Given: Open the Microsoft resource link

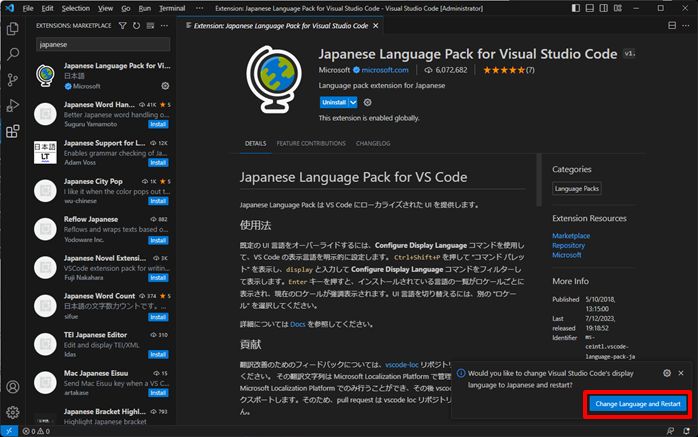Looking at the screenshot, I should pos(567,255).
